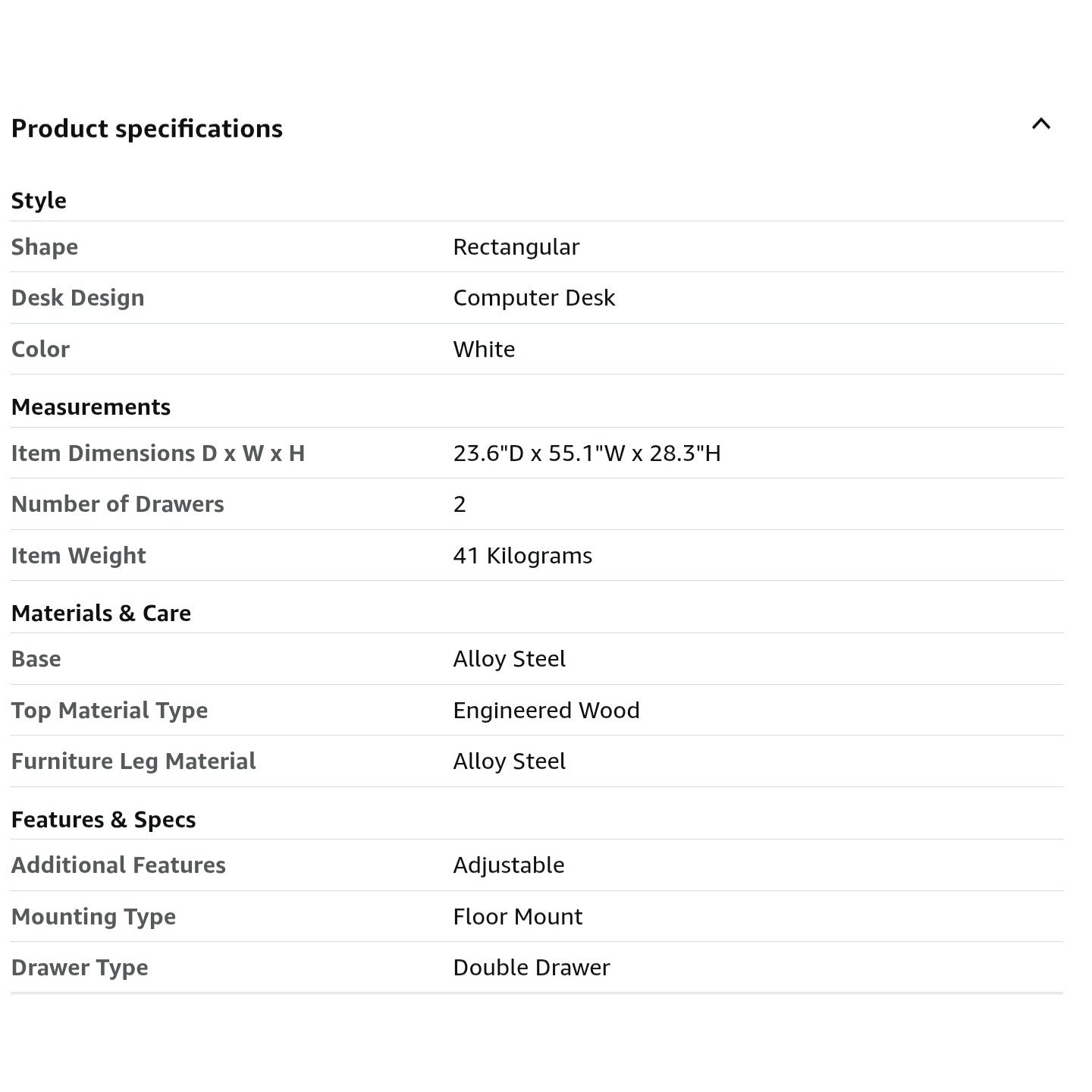
Task: Click the Measurements section heading
Action: tap(91, 407)
